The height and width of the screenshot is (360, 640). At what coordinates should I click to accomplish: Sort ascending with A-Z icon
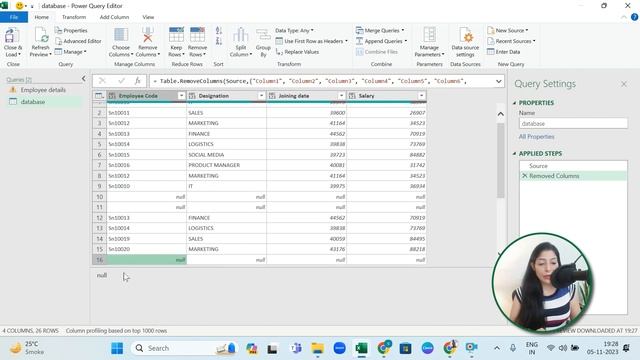219,31
